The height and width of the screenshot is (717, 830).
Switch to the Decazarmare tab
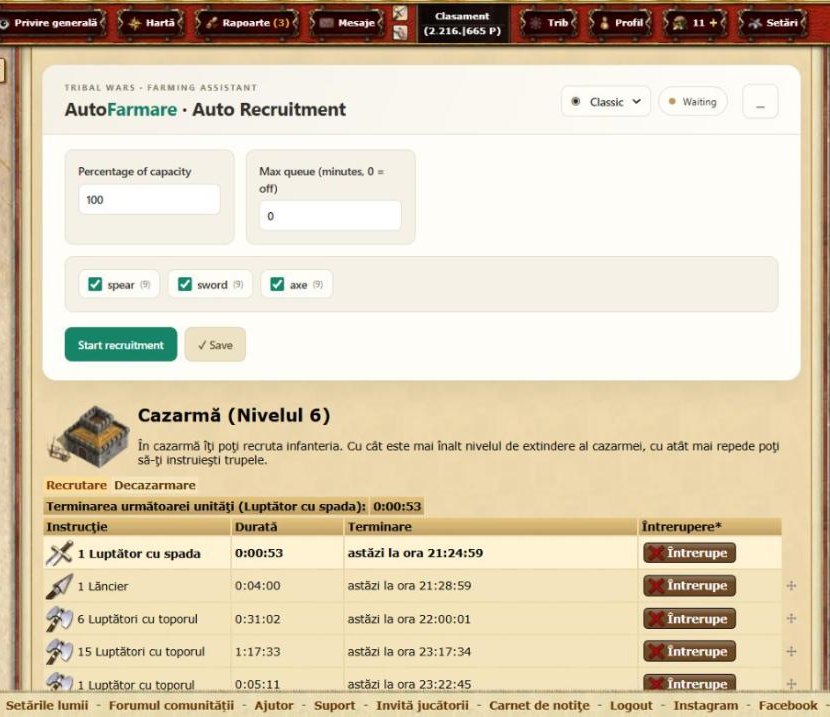pos(155,485)
